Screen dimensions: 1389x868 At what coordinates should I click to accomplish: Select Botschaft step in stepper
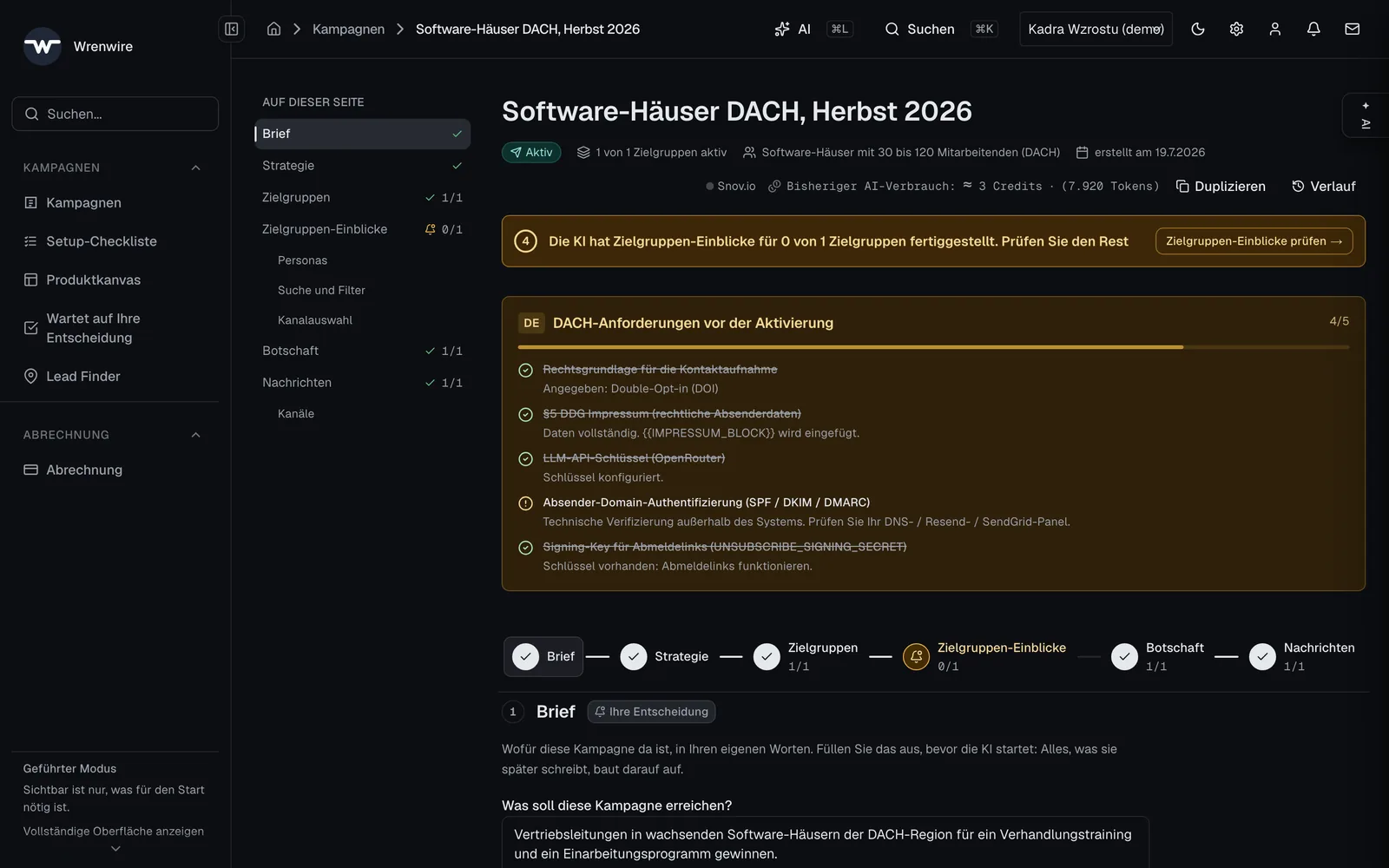(x=1158, y=656)
